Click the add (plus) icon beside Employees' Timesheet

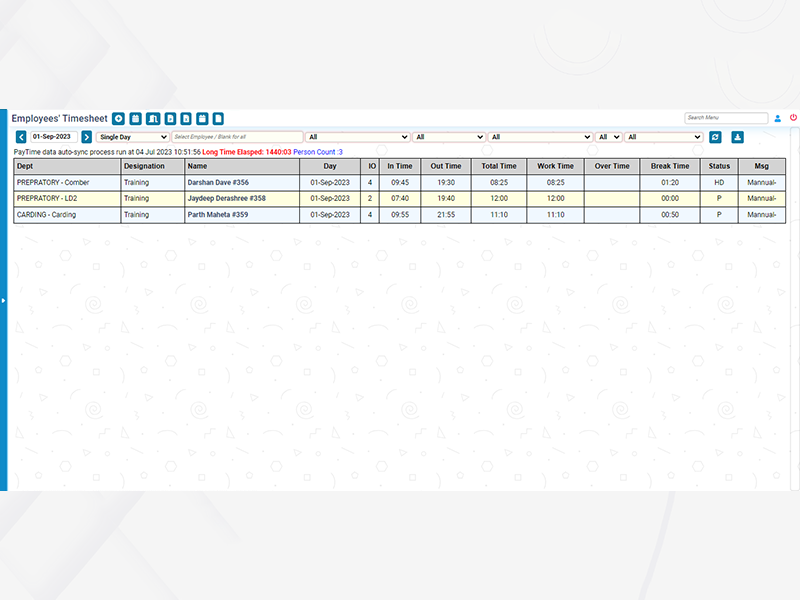pyautogui.click(x=119, y=119)
